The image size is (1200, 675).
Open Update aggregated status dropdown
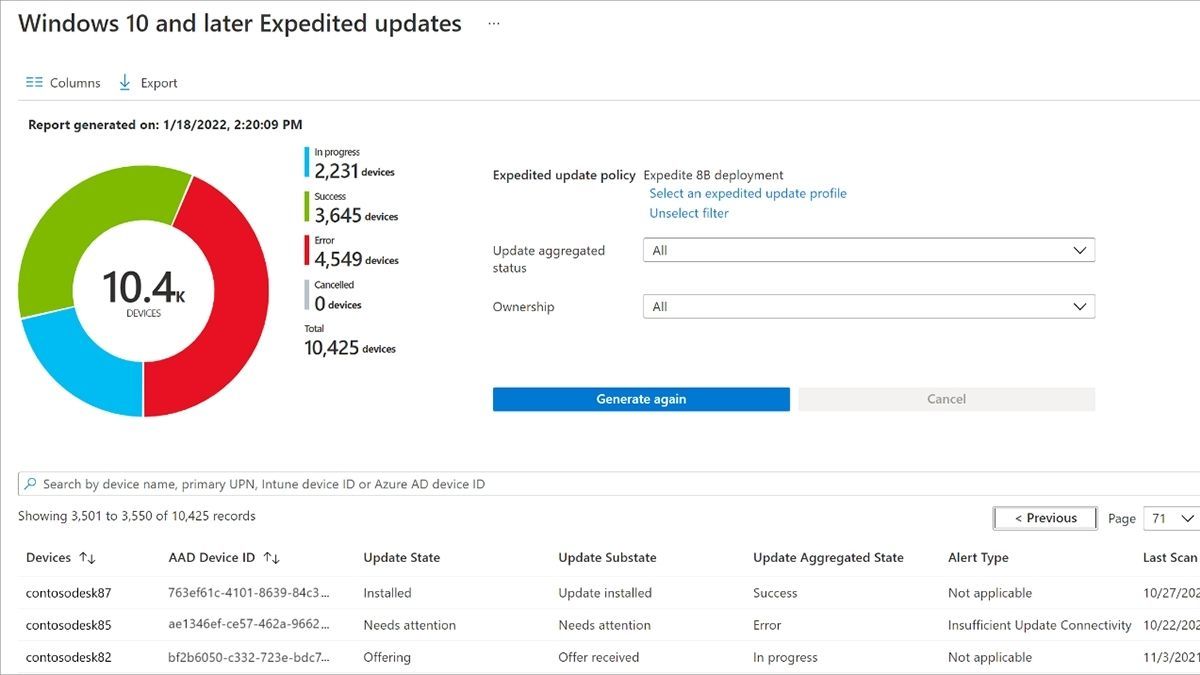(869, 251)
